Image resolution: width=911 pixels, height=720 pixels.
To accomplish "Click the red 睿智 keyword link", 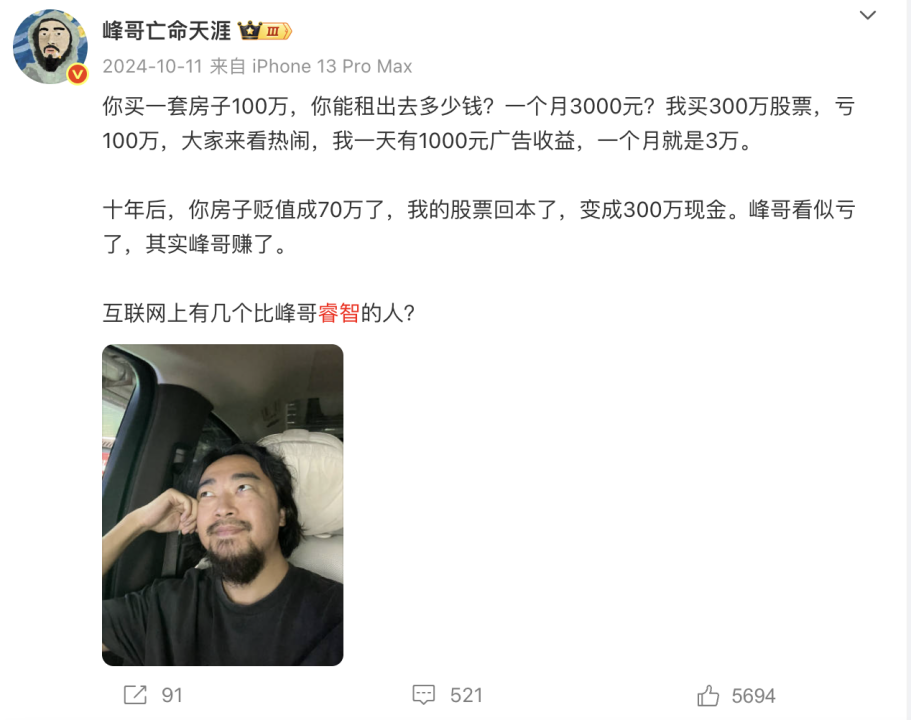I will [x=339, y=313].
